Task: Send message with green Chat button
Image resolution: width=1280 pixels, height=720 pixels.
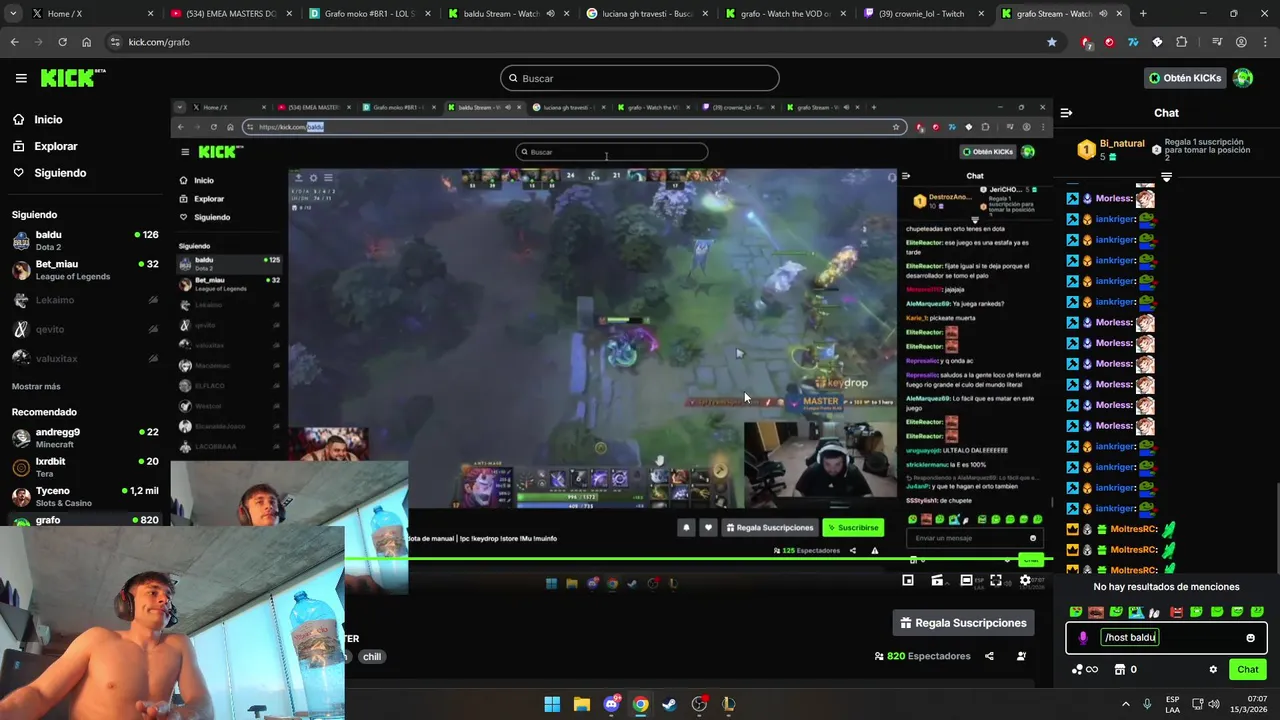Action: pyautogui.click(x=1248, y=669)
